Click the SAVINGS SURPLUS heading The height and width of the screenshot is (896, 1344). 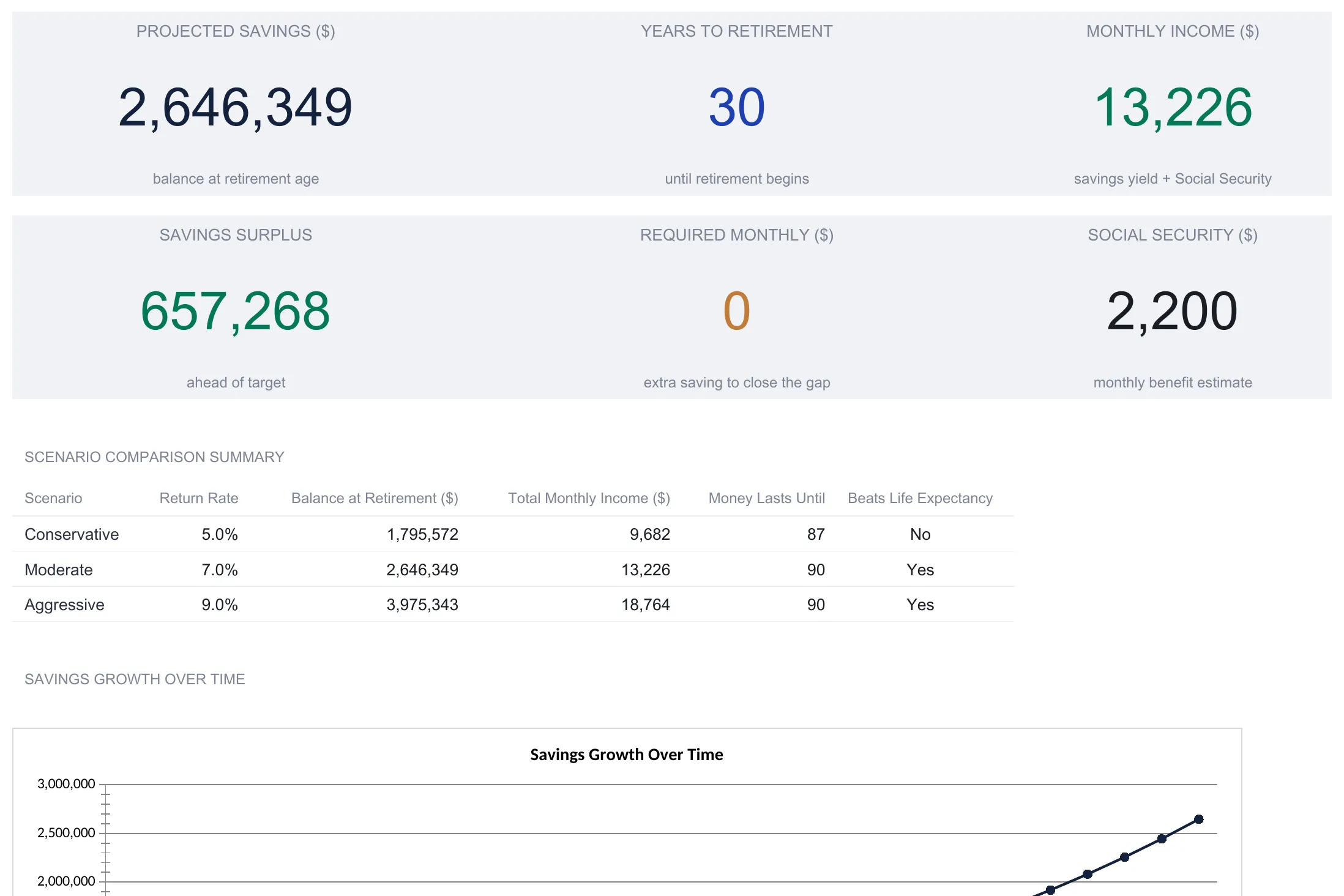[236, 235]
